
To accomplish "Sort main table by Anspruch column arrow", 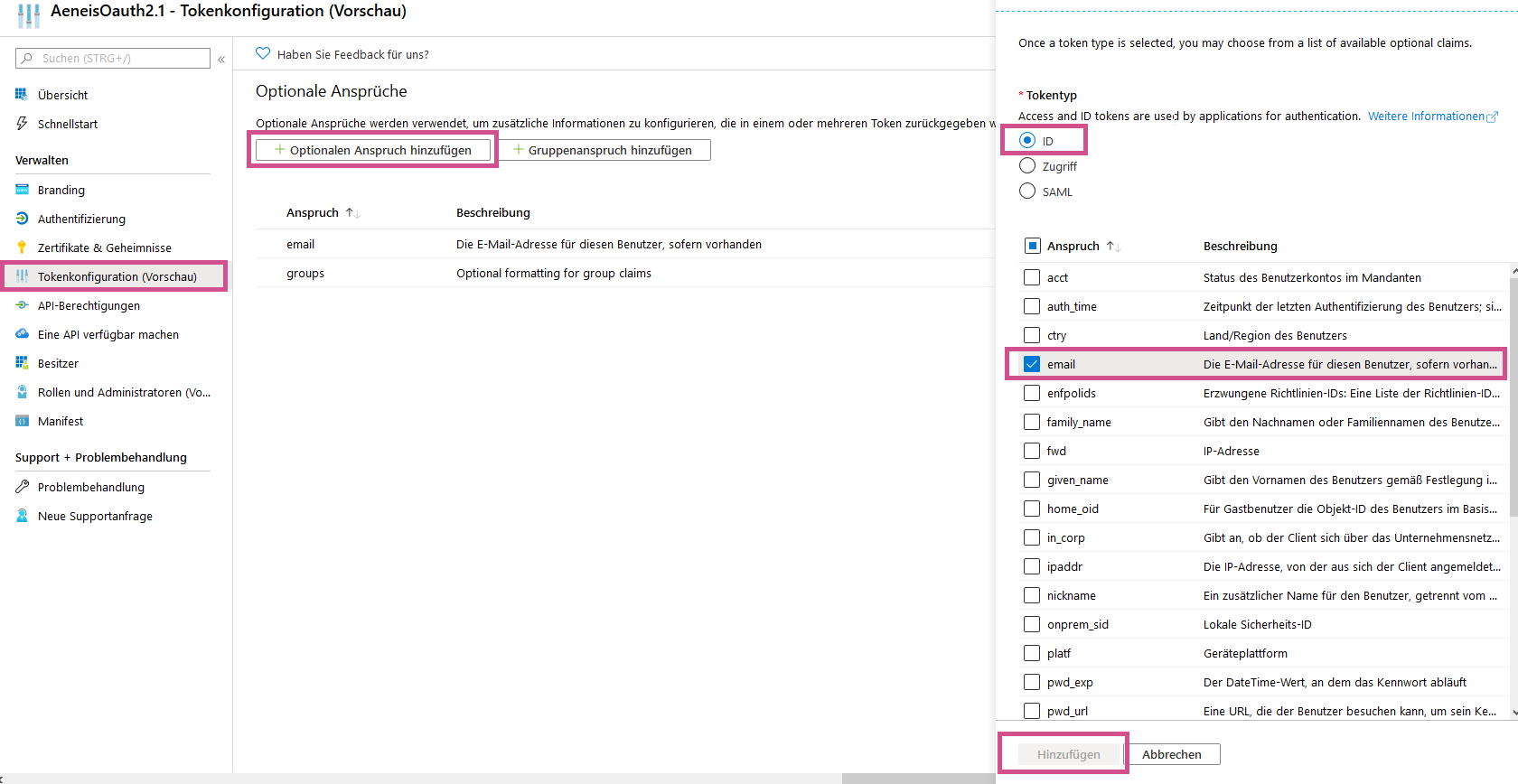I will pos(352,213).
